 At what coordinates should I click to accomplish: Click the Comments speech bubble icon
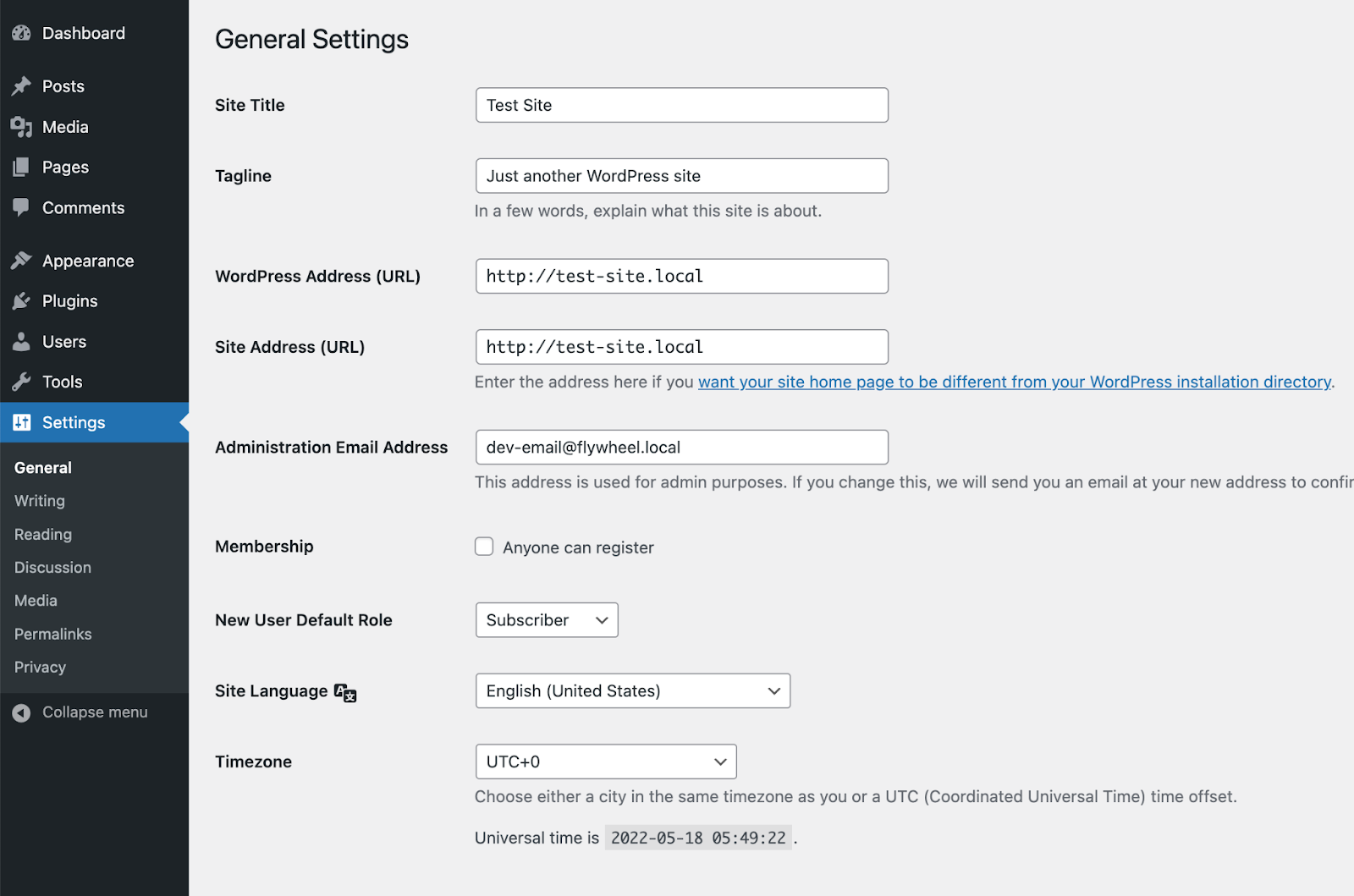pos(21,208)
